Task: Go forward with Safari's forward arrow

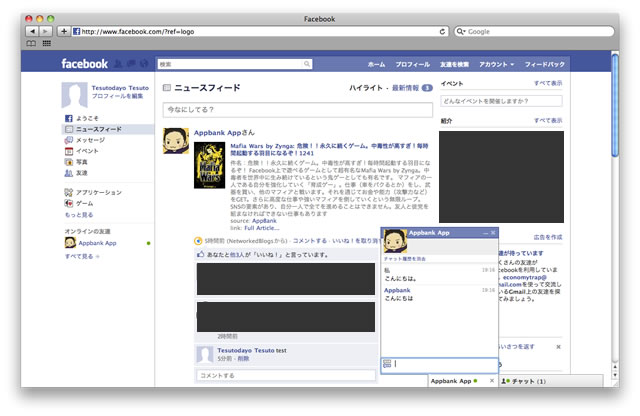Action: coord(46,31)
